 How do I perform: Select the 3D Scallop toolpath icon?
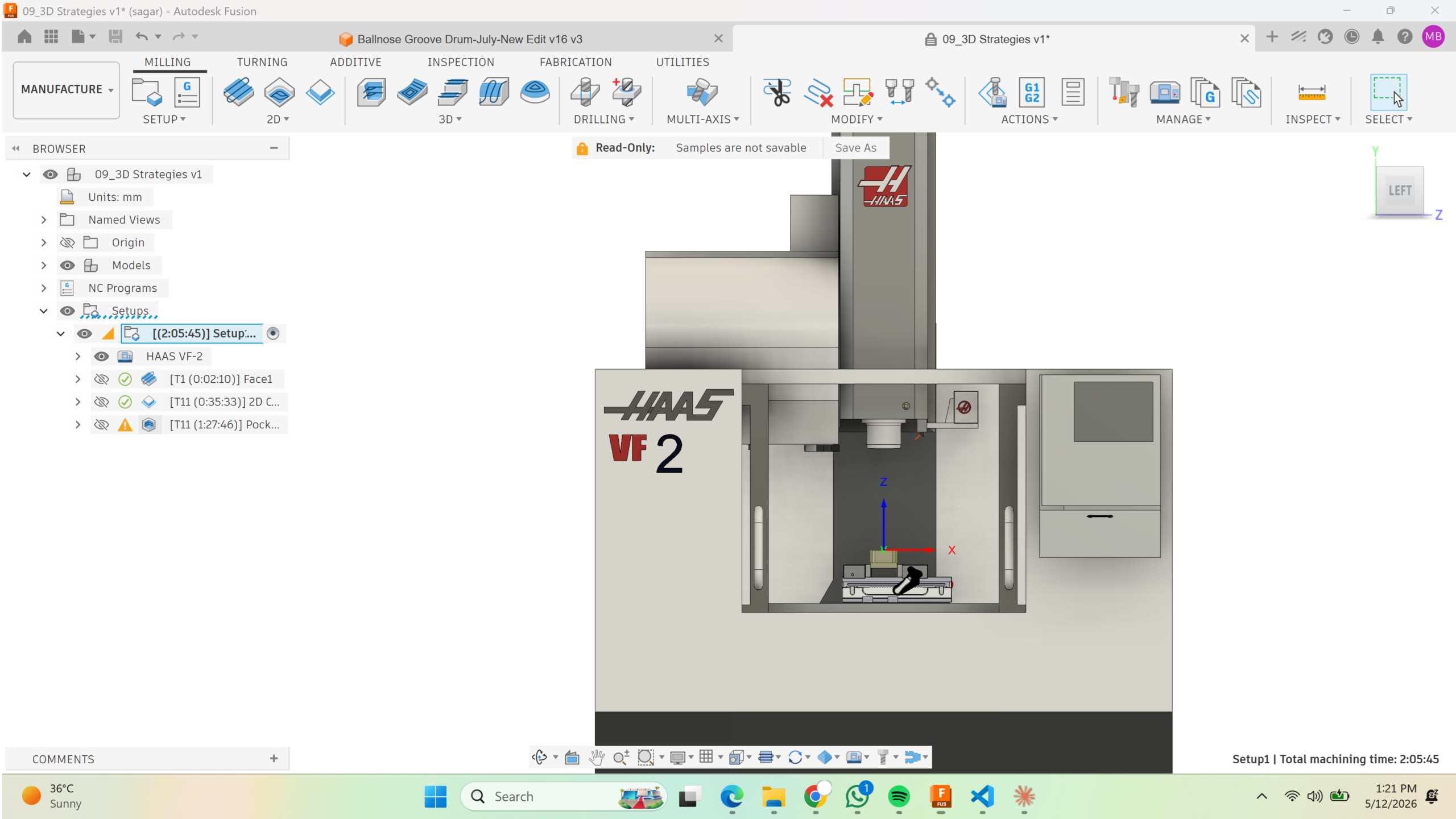click(535, 92)
